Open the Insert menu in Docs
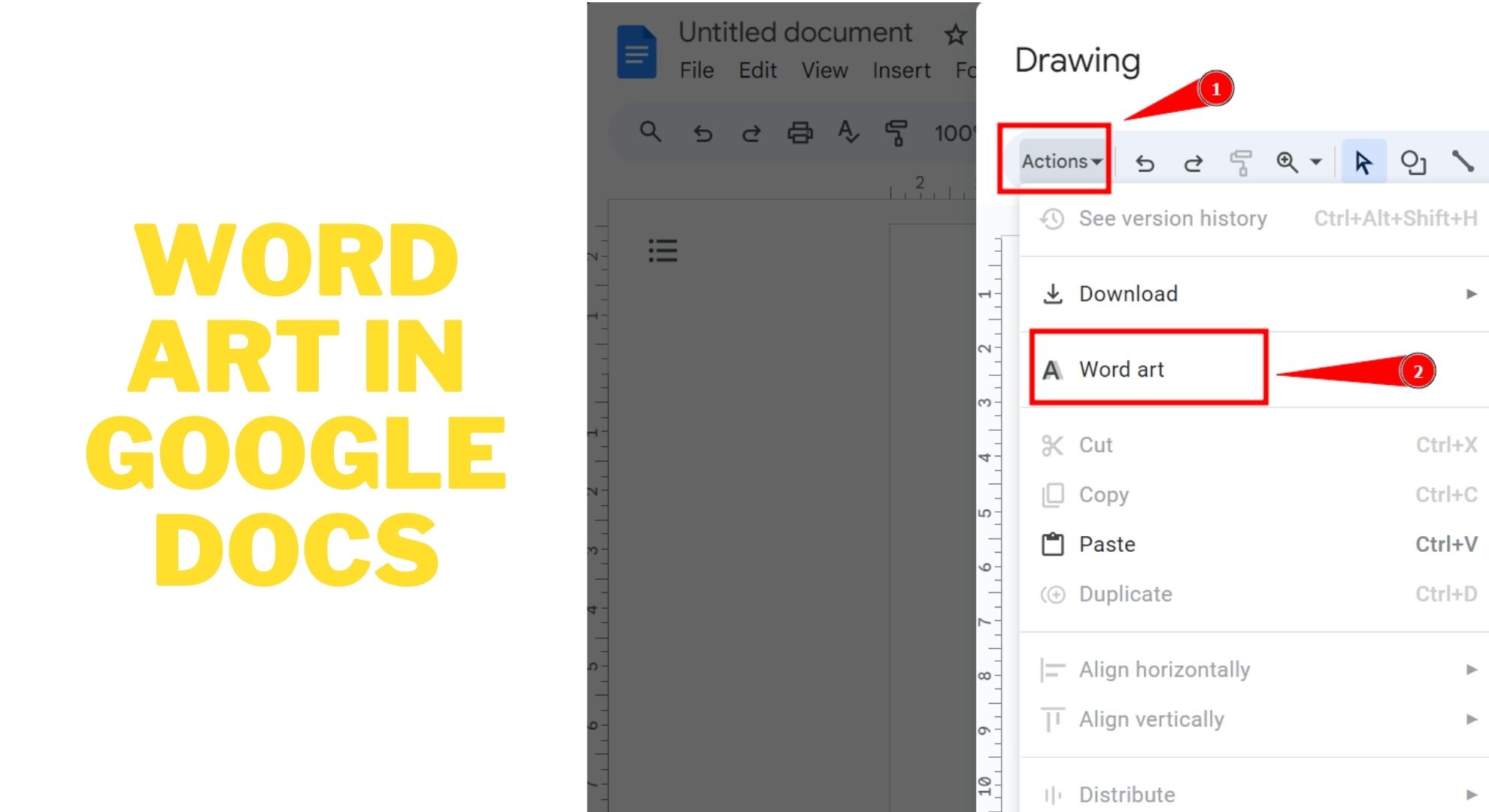The image size is (1489, 812). coord(901,71)
